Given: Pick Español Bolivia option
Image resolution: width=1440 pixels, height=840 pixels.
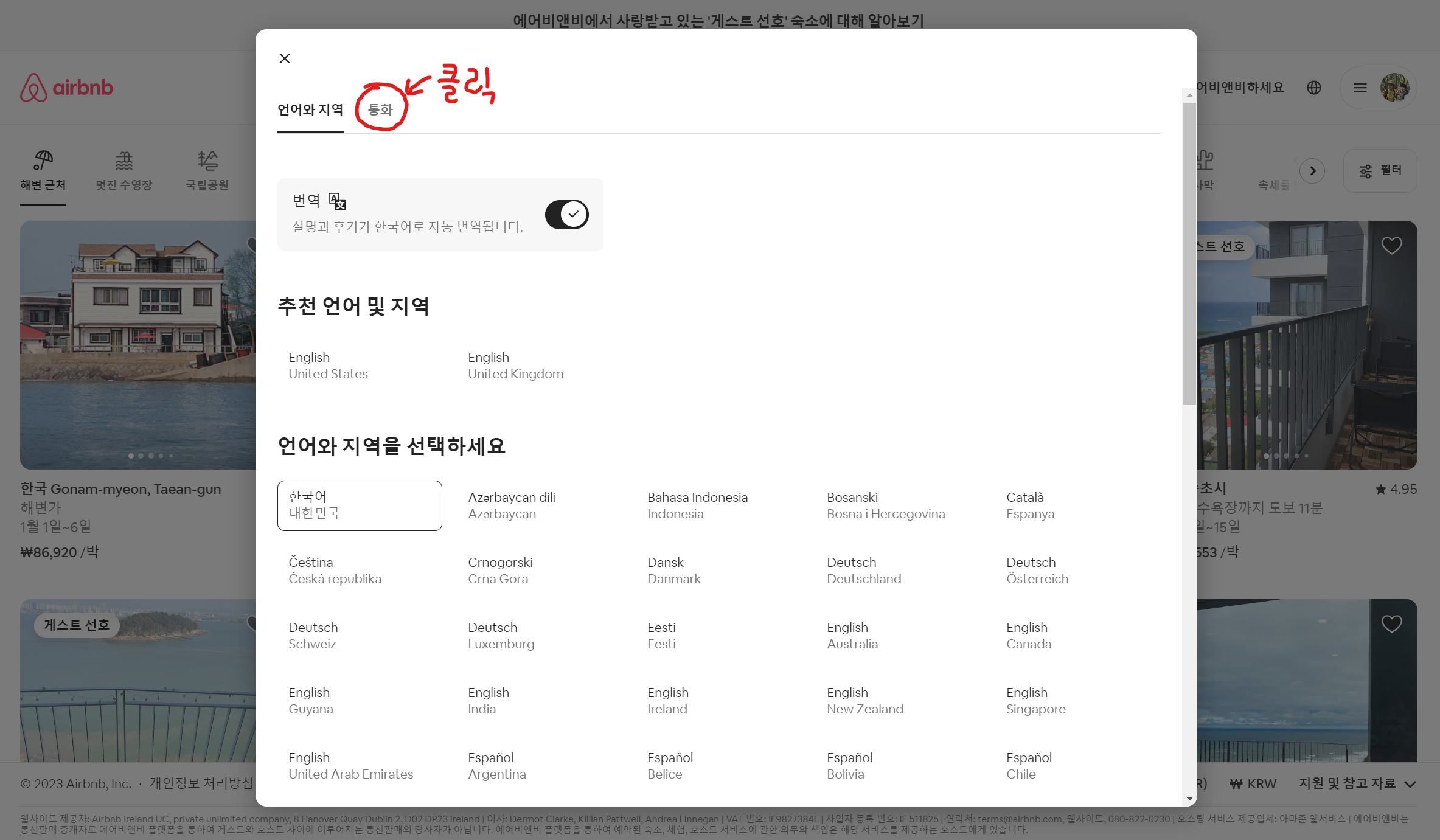Looking at the screenshot, I should (898, 766).
